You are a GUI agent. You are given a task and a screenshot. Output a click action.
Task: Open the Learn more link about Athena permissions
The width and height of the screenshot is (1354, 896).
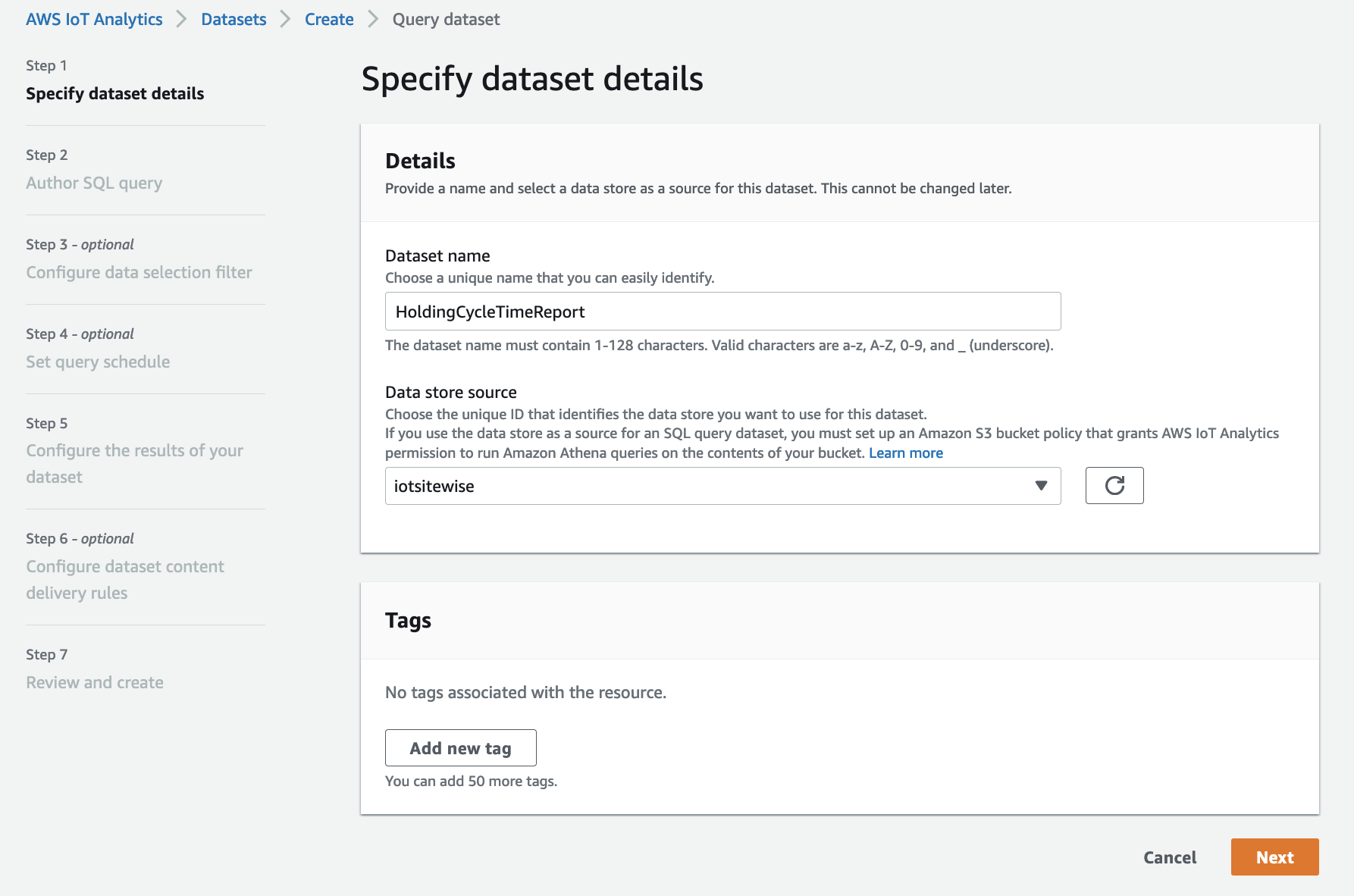click(906, 453)
